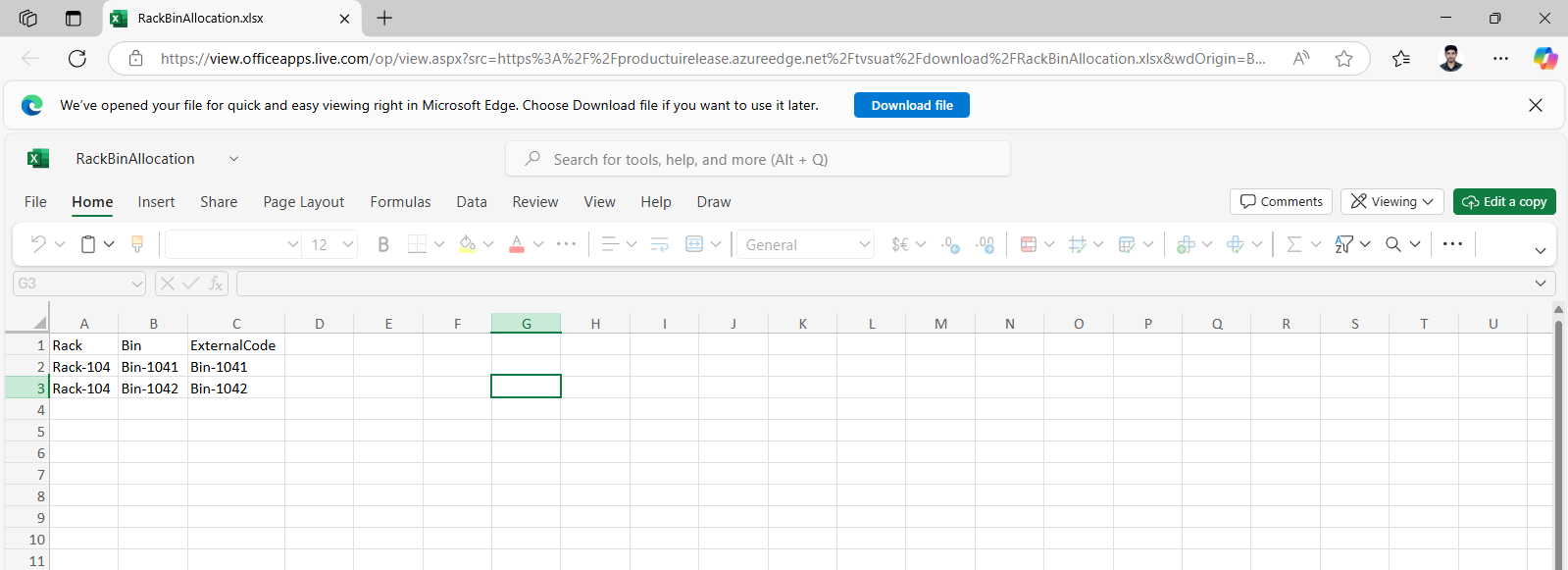Click the Fill Color bucket icon

[468, 244]
